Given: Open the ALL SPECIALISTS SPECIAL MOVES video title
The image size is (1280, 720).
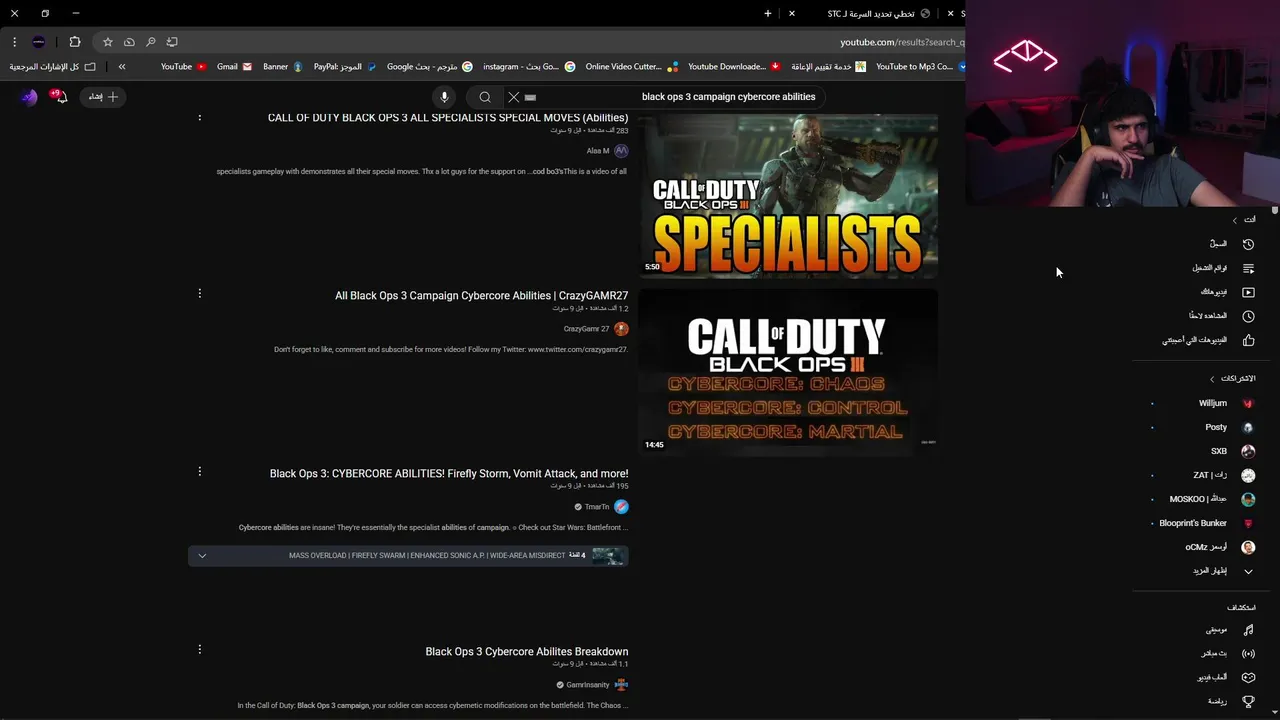Looking at the screenshot, I should point(448,118).
